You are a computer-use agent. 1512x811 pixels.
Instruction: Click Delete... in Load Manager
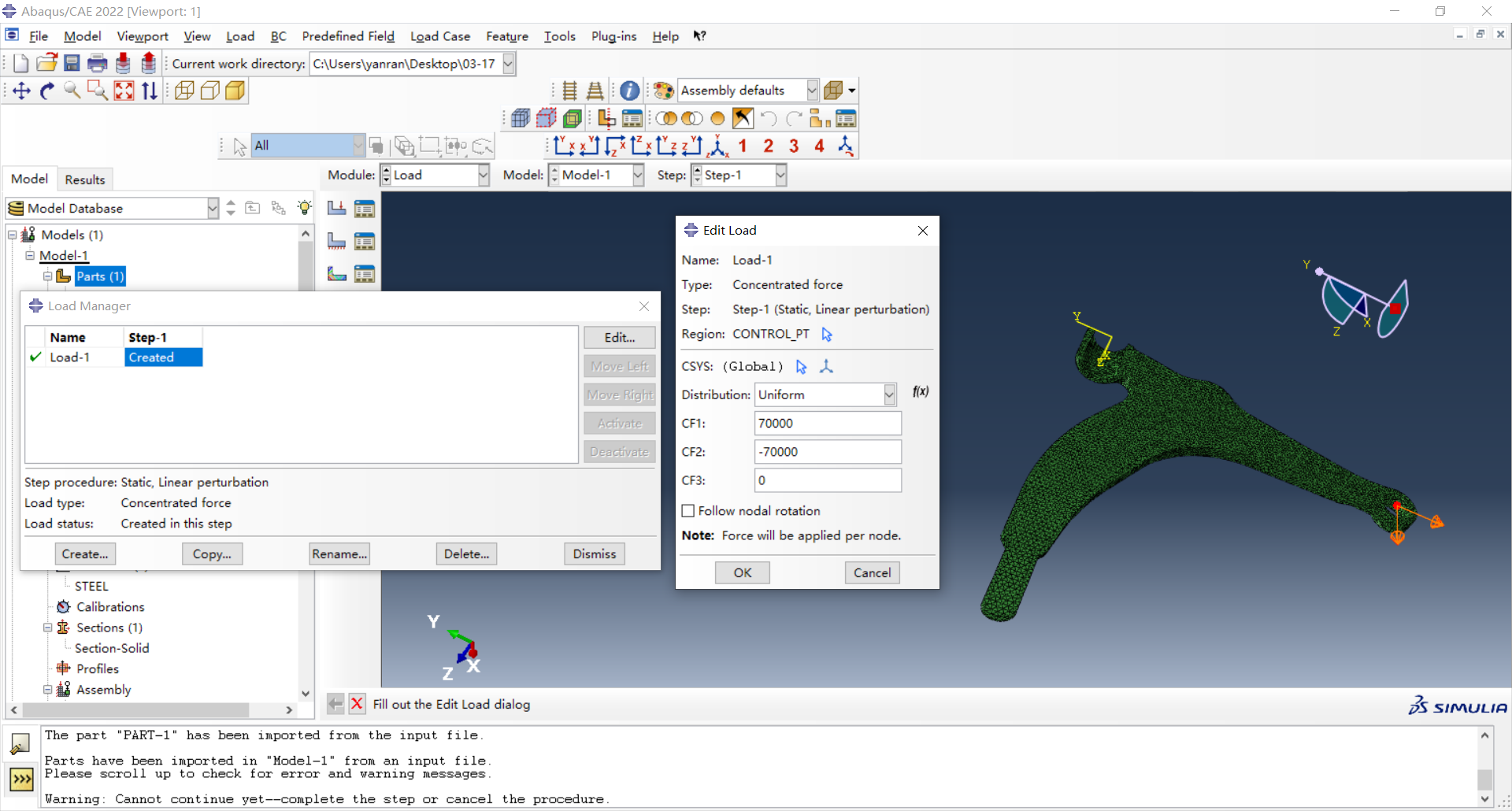(467, 554)
